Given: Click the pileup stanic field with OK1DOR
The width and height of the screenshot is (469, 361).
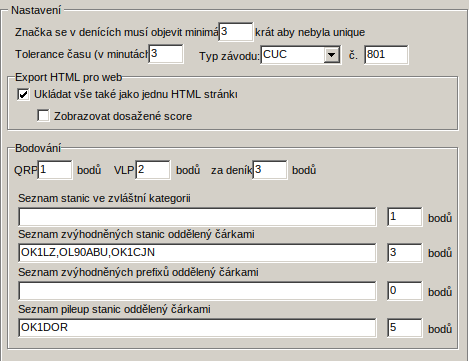Looking at the screenshot, I should tap(197, 328).
